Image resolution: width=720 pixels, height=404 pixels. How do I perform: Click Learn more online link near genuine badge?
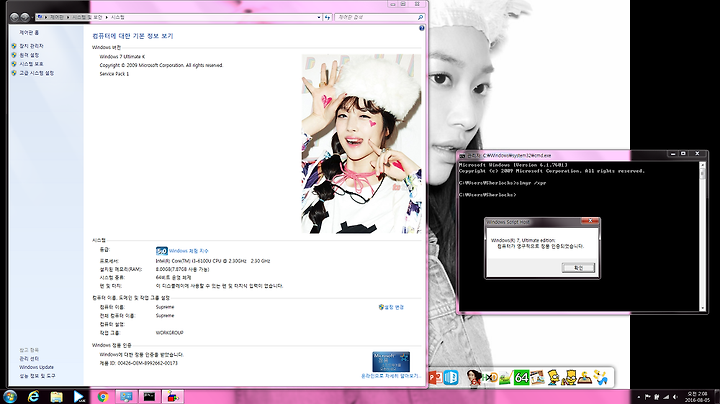[391, 376]
